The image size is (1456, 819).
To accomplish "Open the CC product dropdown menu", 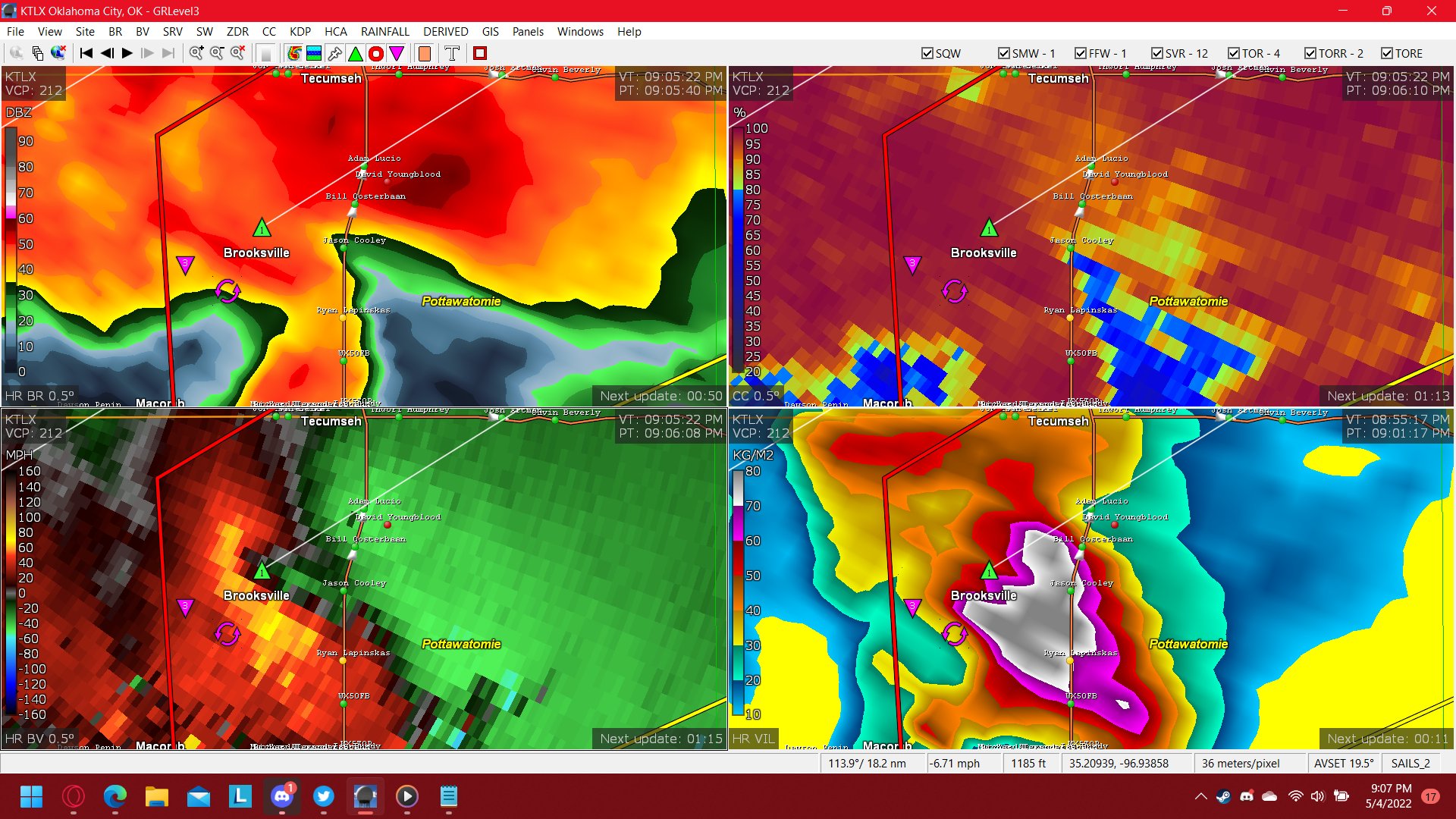I will click(269, 32).
